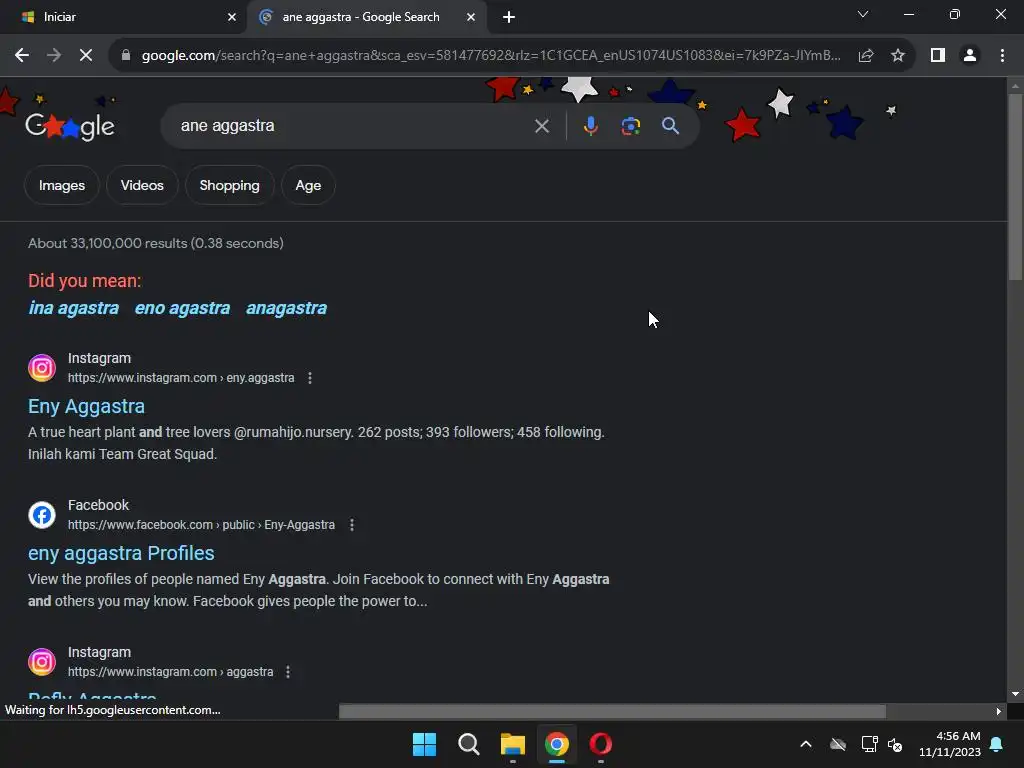
Task: Open the tab search dropdown
Action: click(863, 14)
